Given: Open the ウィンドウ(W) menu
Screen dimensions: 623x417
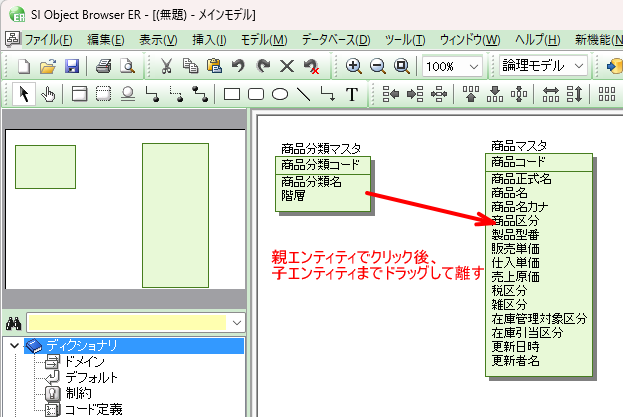Looking at the screenshot, I should pyautogui.click(x=470, y=40).
